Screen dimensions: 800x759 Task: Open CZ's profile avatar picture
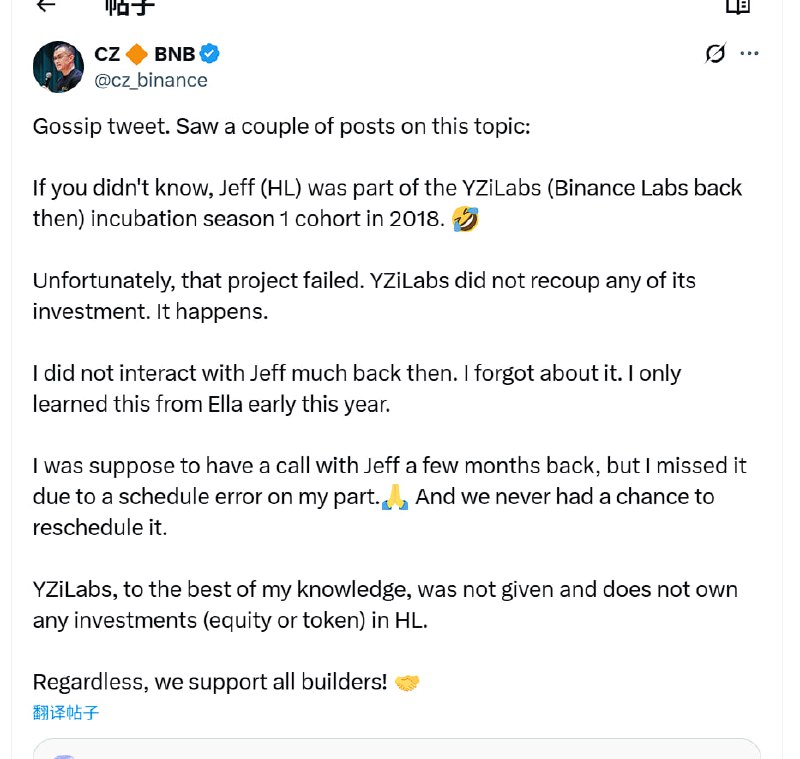coord(58,67)
